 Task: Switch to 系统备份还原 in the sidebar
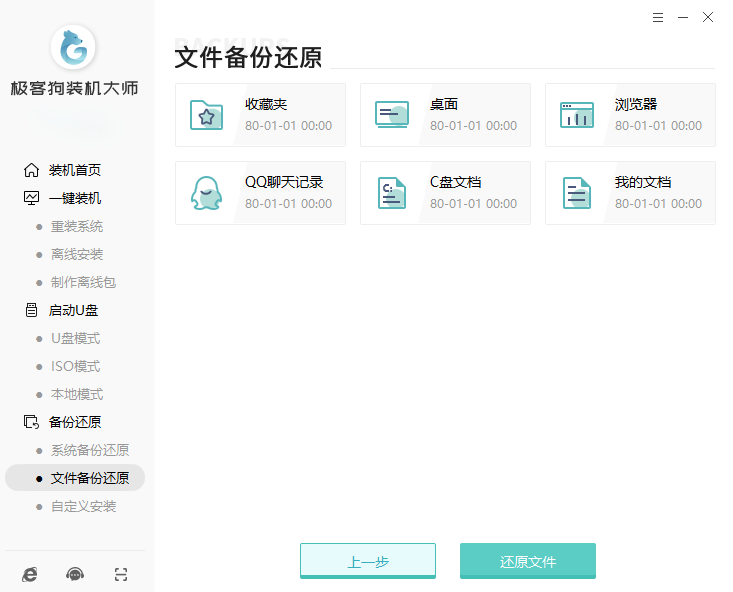click(x=90, y=450)
